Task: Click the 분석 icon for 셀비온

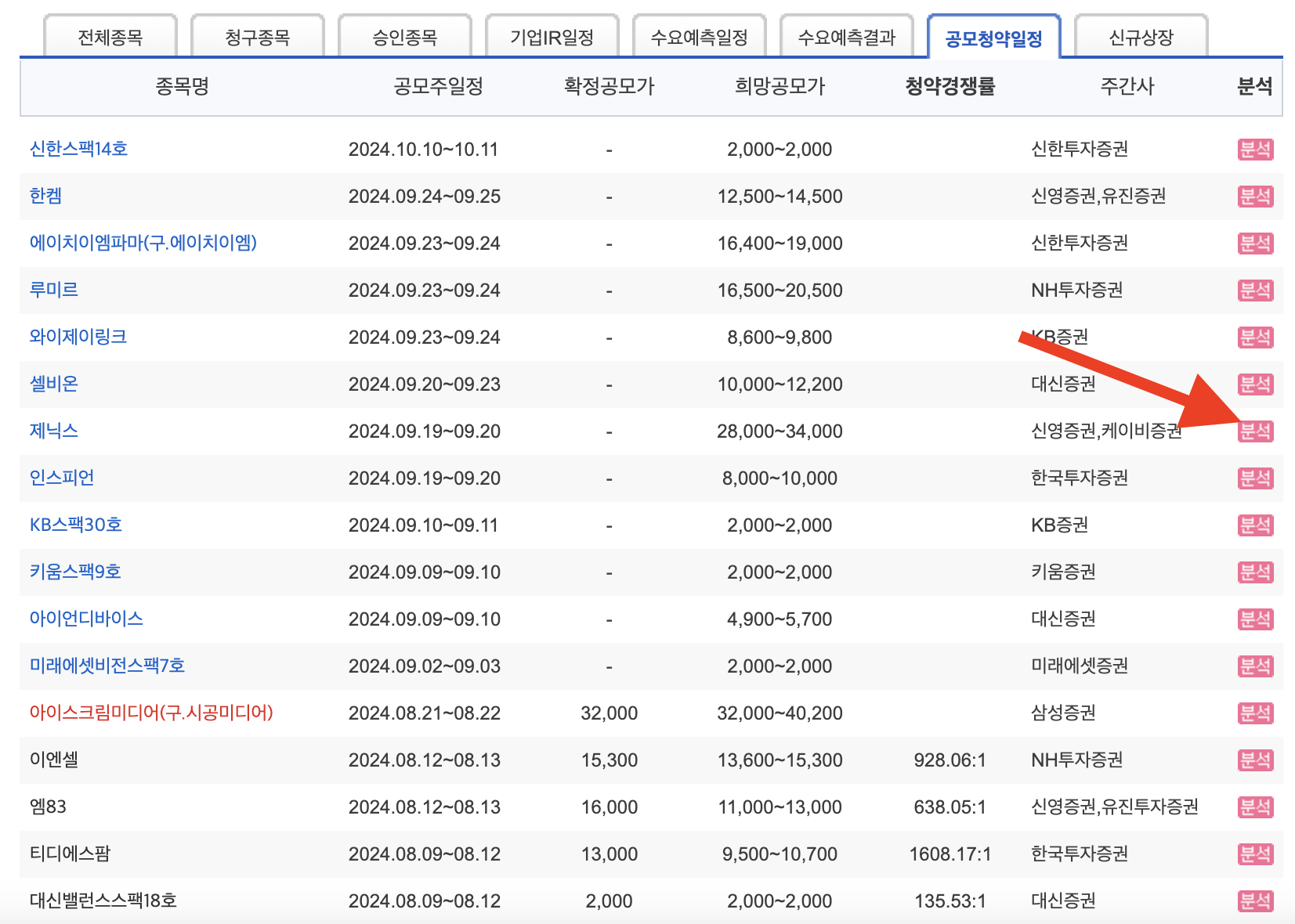Action: pos(1255,384)
